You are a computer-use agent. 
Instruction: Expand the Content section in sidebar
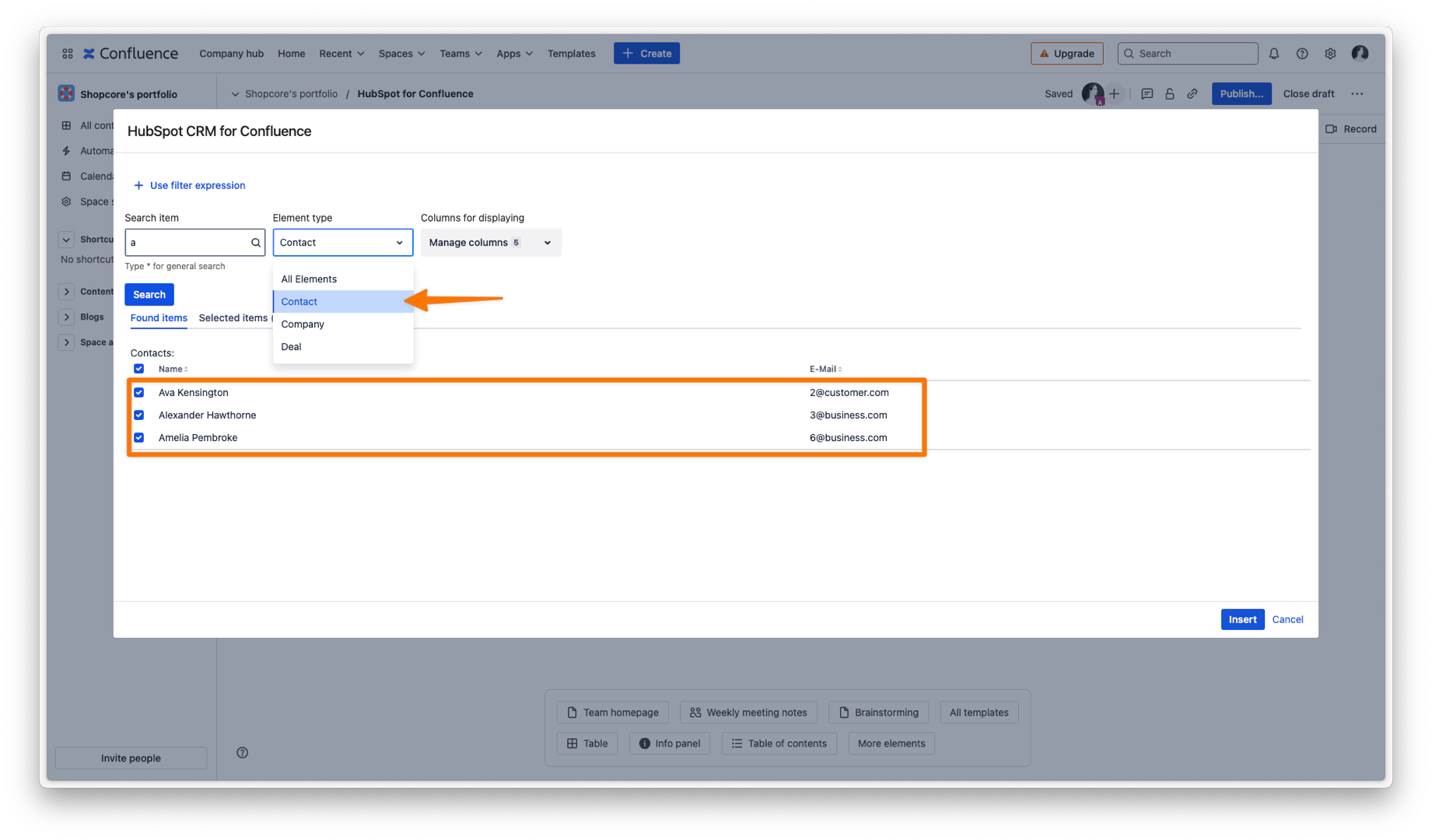pos(66,292)
